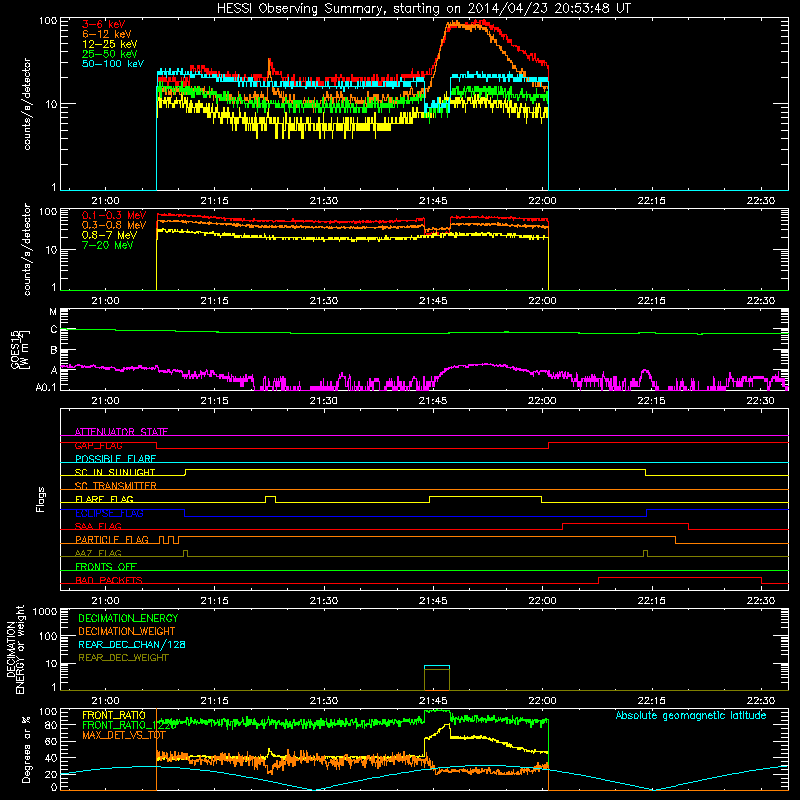This screenshot has height=800, width=800.
Task: Pick the 50-100 keV legend label
Action: (112, 64)
